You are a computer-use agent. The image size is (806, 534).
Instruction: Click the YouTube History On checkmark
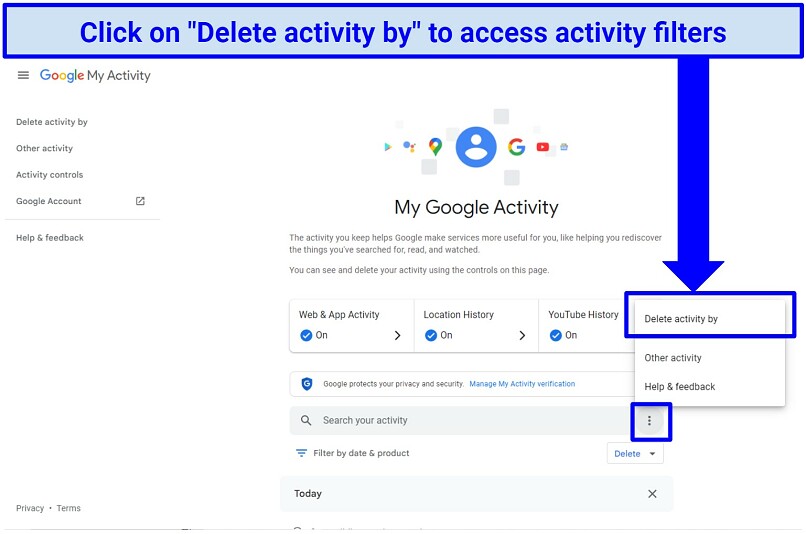point(556,336)
